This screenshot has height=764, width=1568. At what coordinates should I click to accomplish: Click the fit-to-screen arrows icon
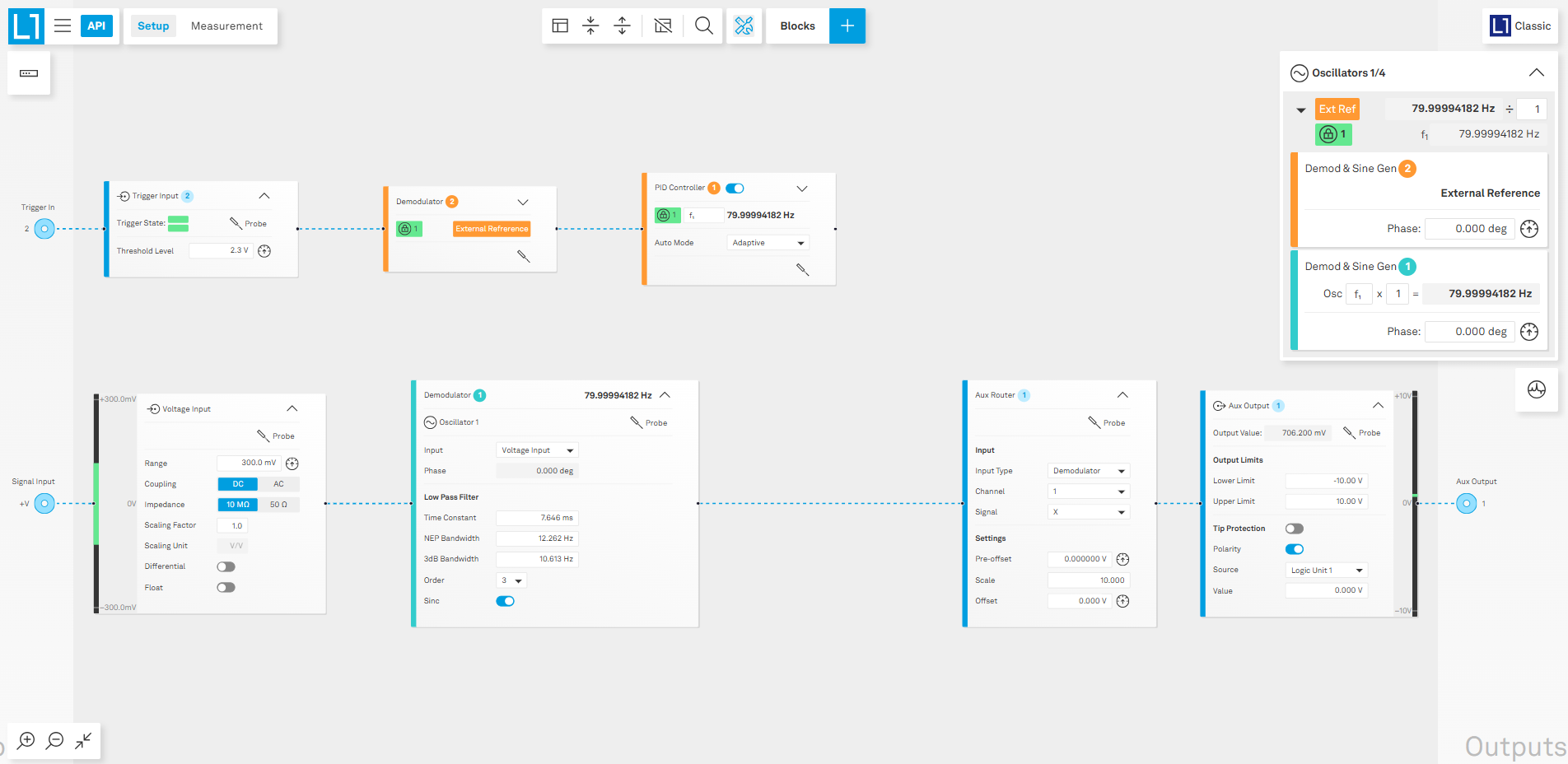pos(83,740)
